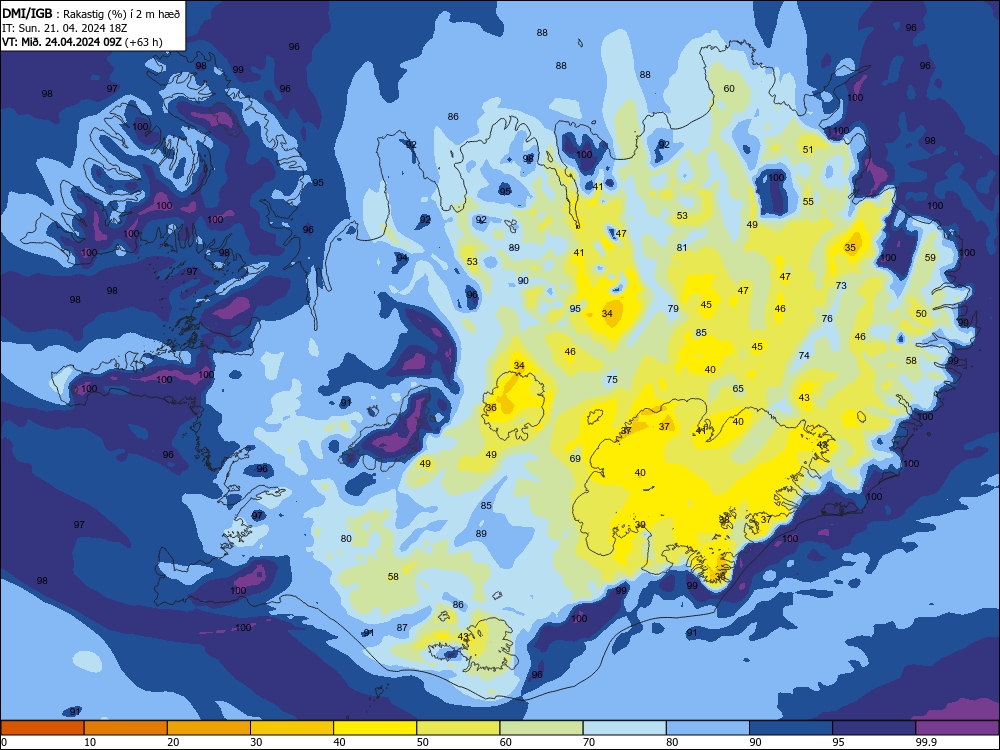The image size is (1000, 750).
Task: Click the map value '51' in the northeast
Action: click(808, 149)
